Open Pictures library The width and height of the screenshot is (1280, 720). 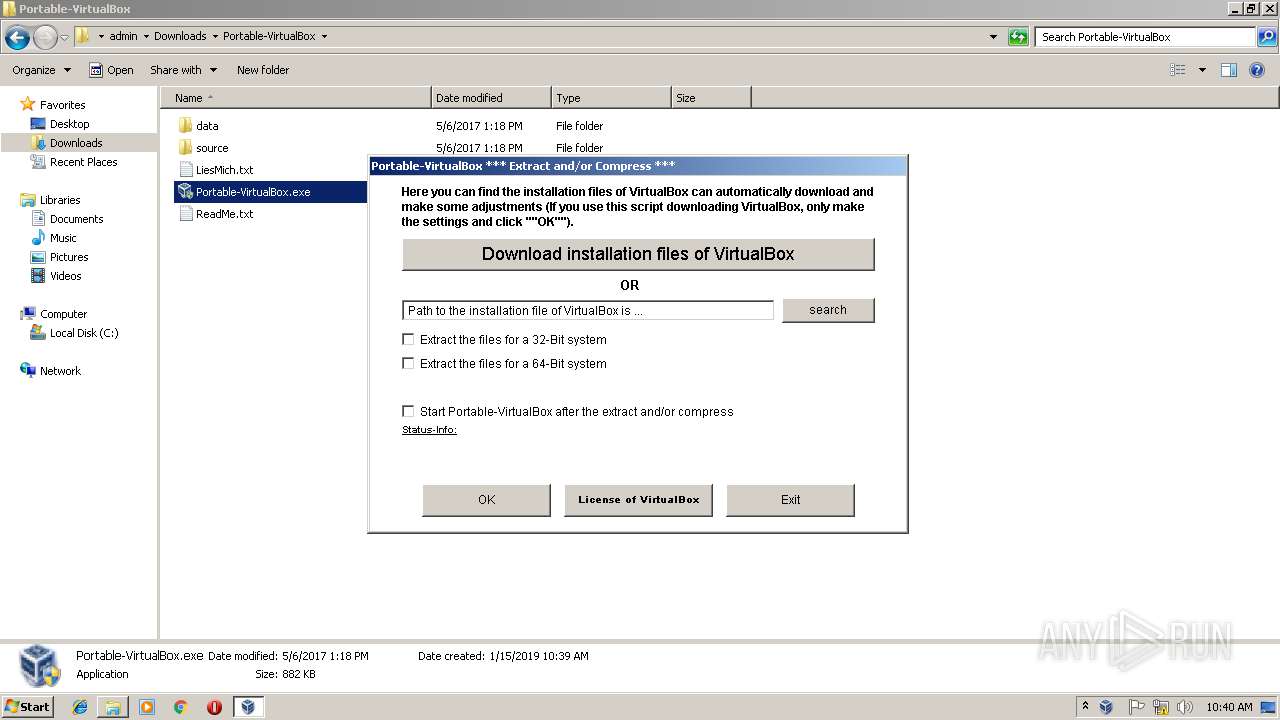69,257
